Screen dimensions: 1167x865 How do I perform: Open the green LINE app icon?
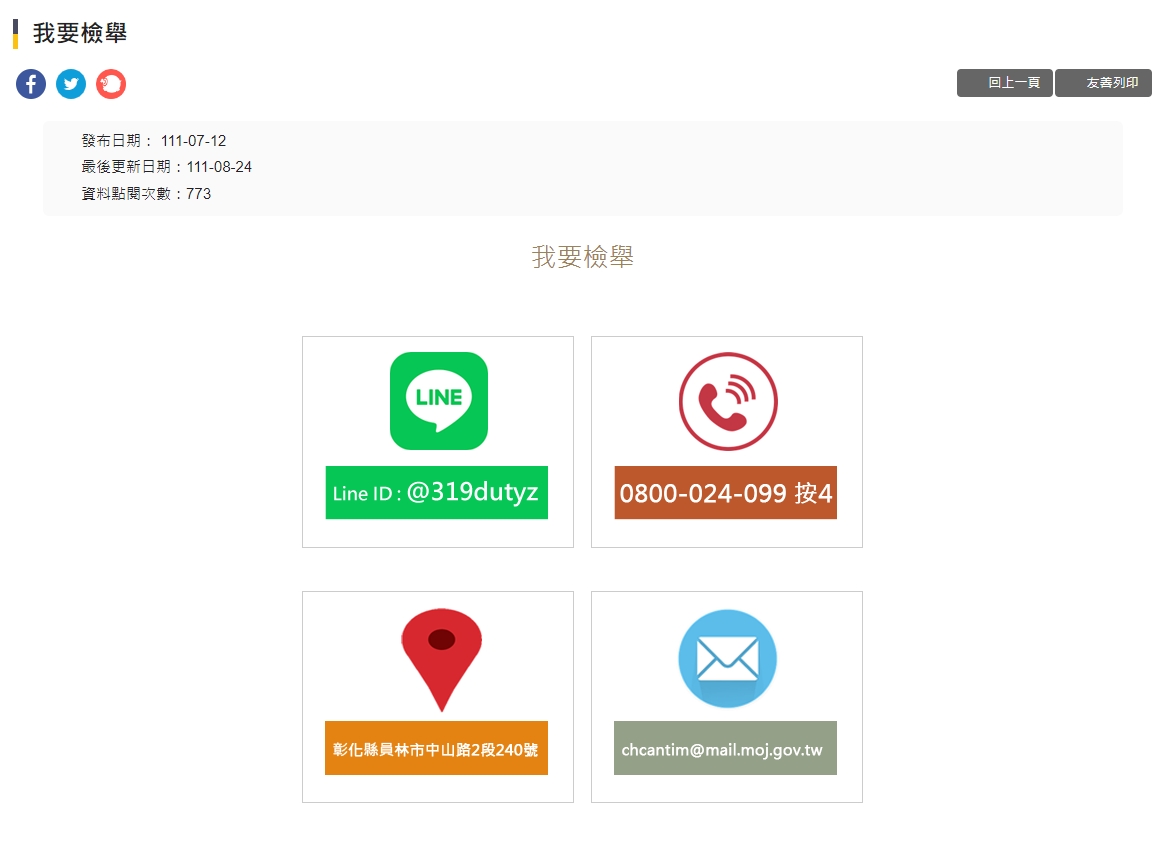[x=439, y=400]
